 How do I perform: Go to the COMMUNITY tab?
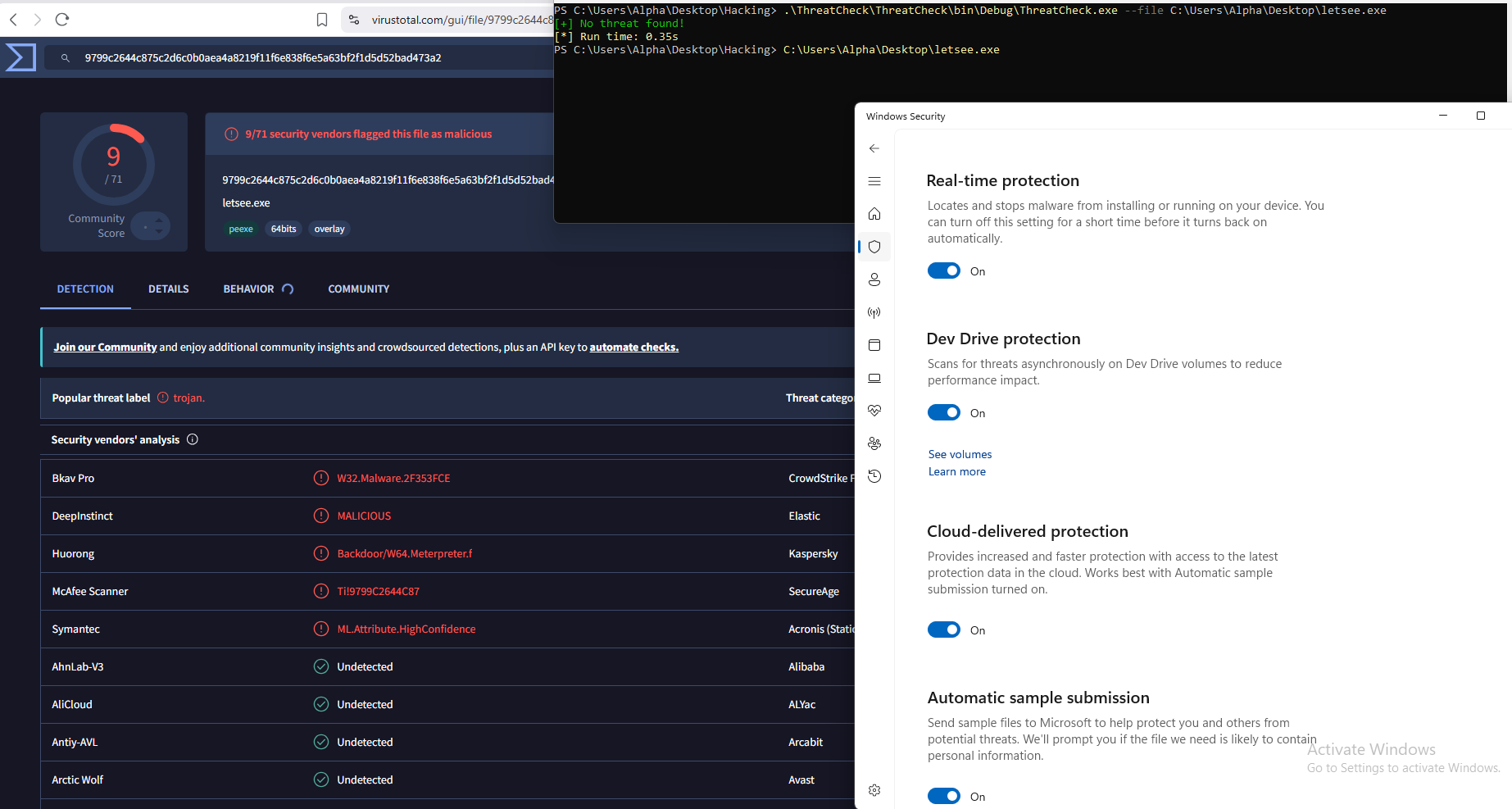tap(359, 289)
